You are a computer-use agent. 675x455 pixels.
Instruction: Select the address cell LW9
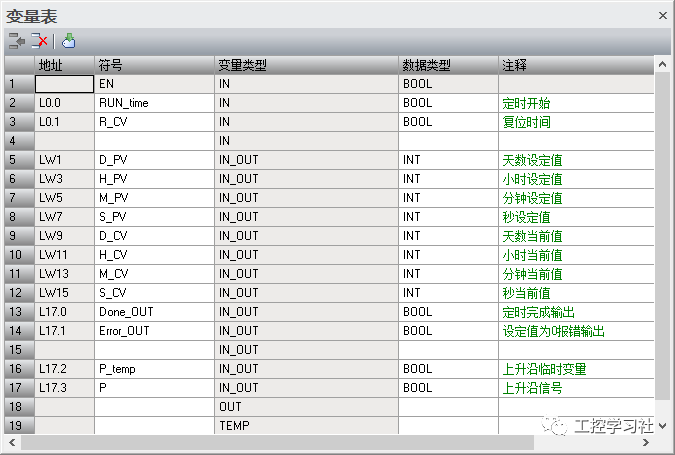click(x=65, y=236)
